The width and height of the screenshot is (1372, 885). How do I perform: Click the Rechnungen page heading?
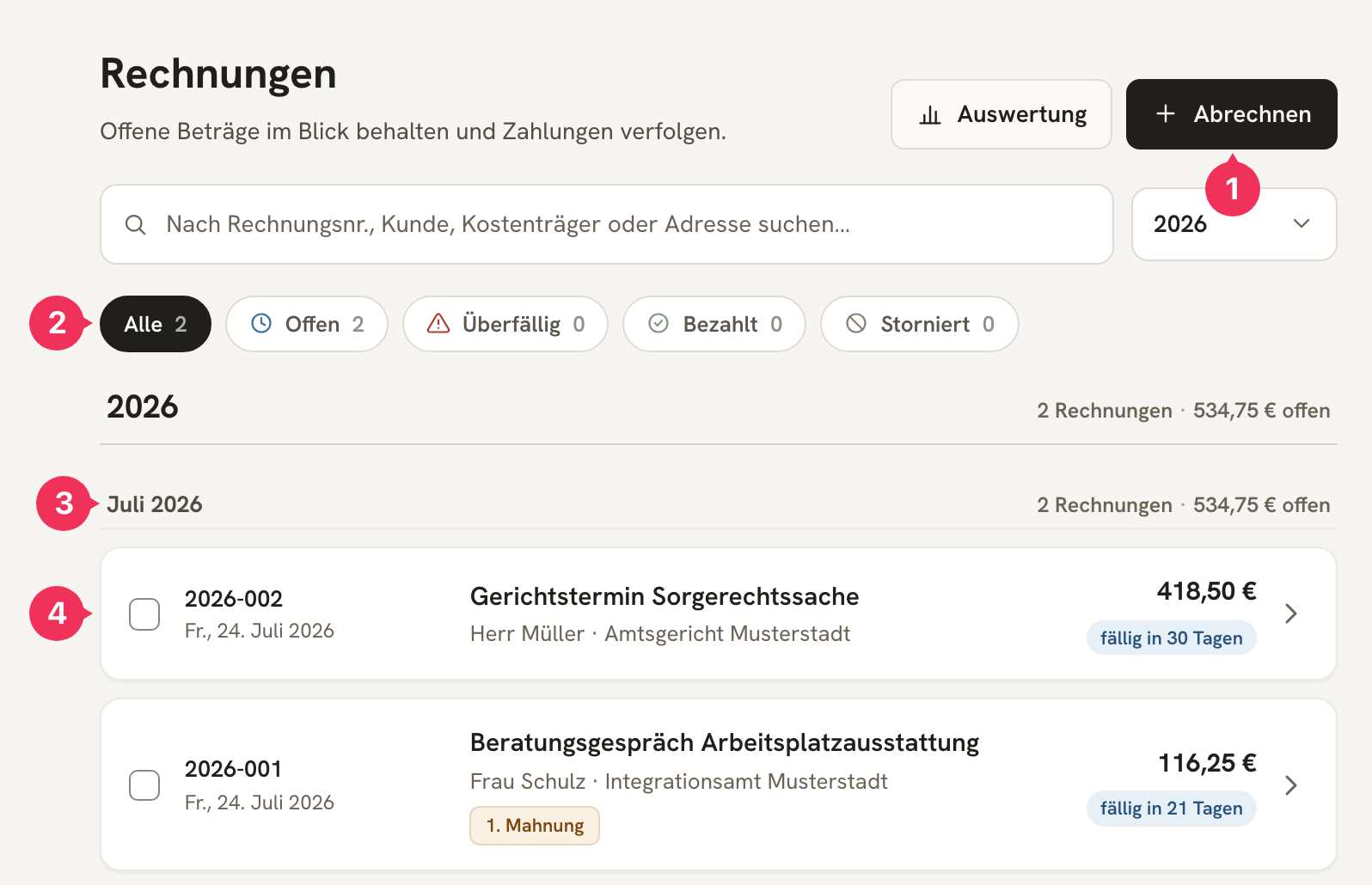218,74
